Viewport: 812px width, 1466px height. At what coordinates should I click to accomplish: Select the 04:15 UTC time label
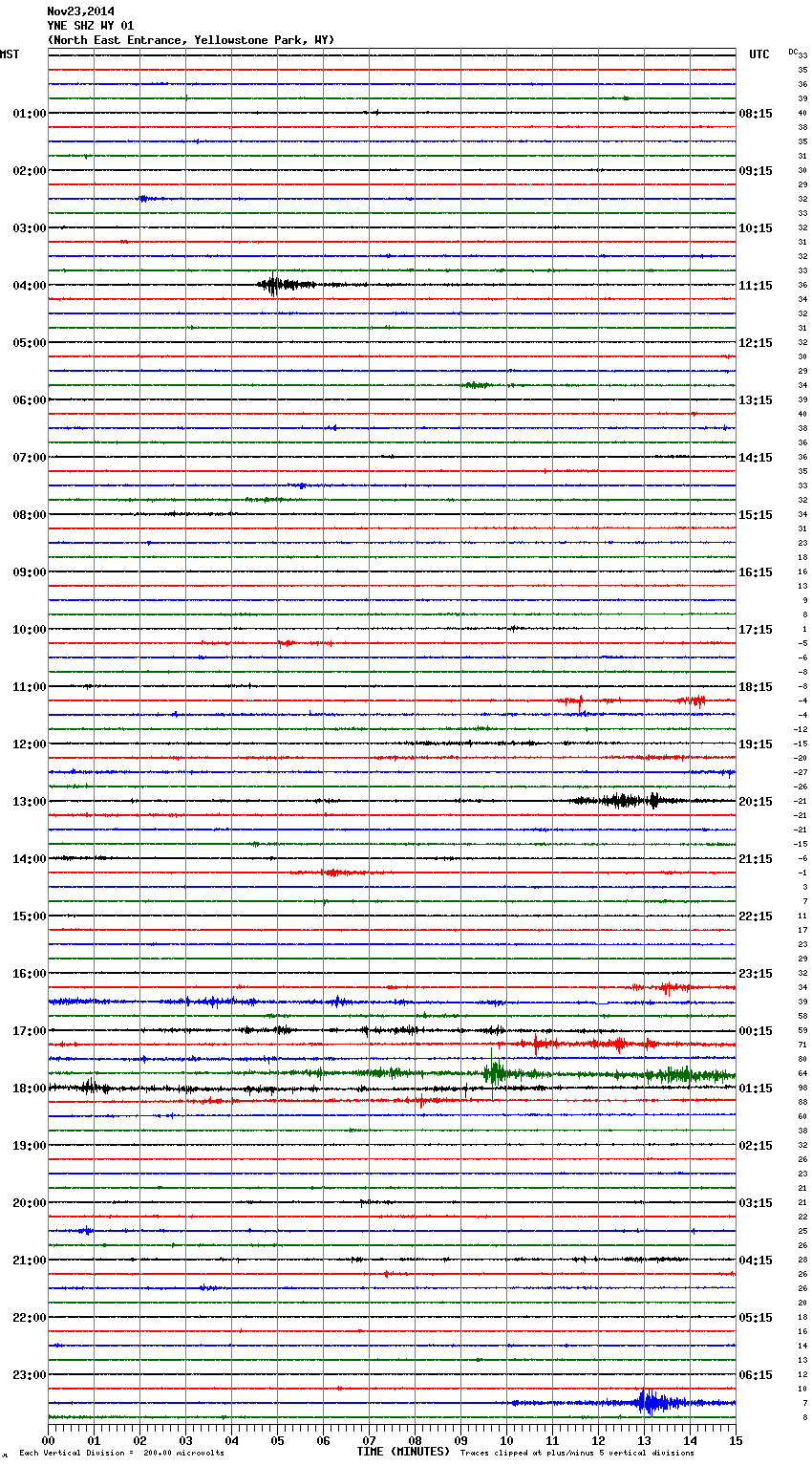[x=756, y=1261]
